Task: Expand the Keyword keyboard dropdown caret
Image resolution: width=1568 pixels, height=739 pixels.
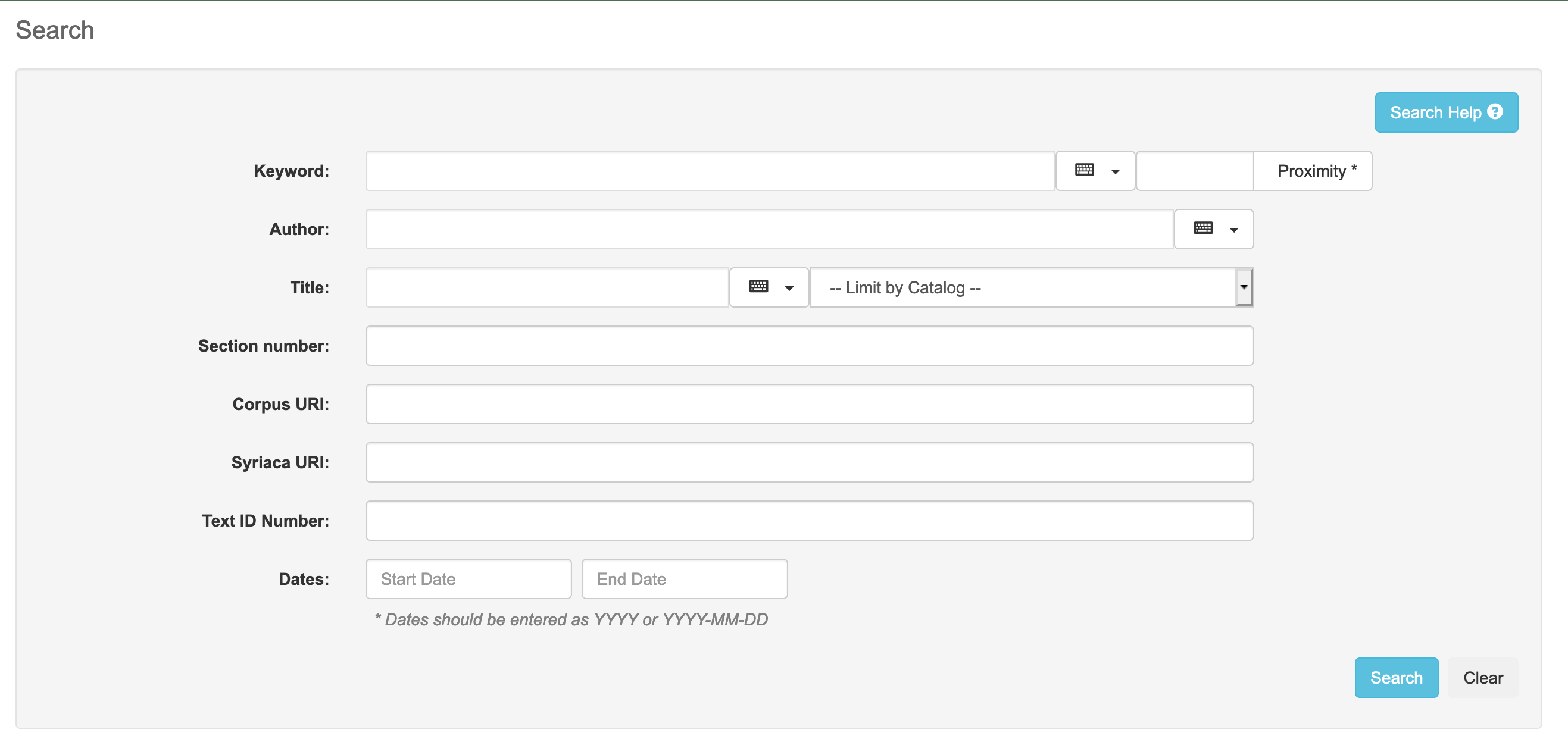Action: 1115,171
